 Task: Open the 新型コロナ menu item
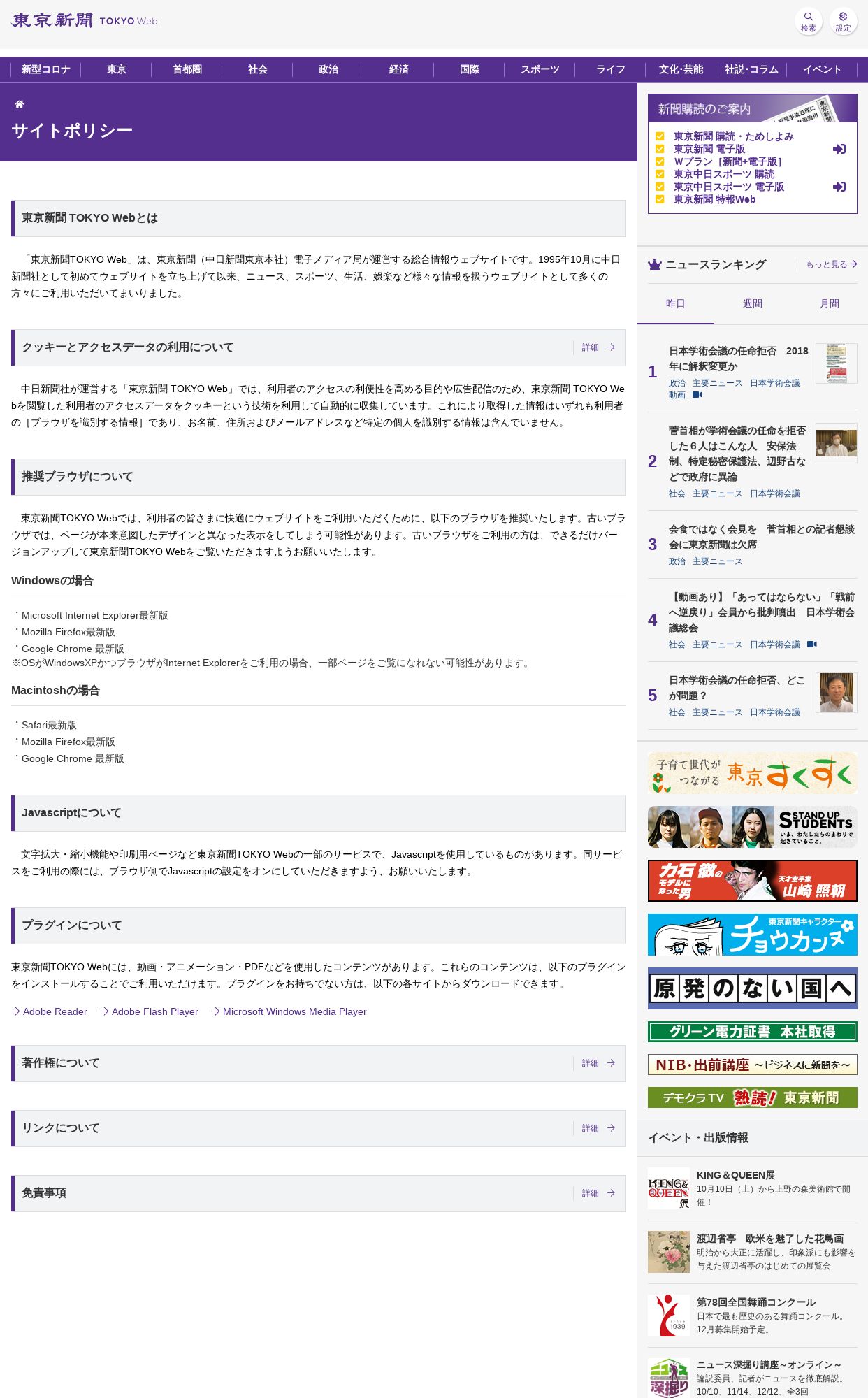click(x=46, y=69)
